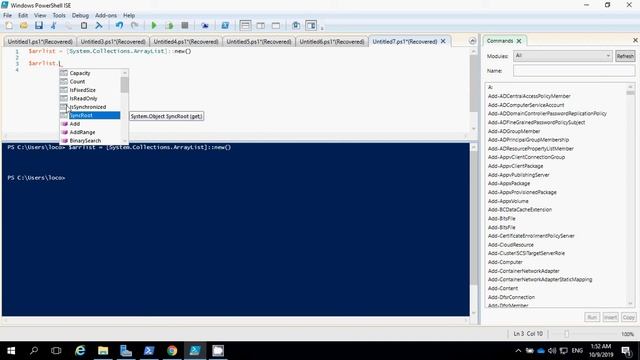Switch to the Untitled5.ps1 tab

259,42
